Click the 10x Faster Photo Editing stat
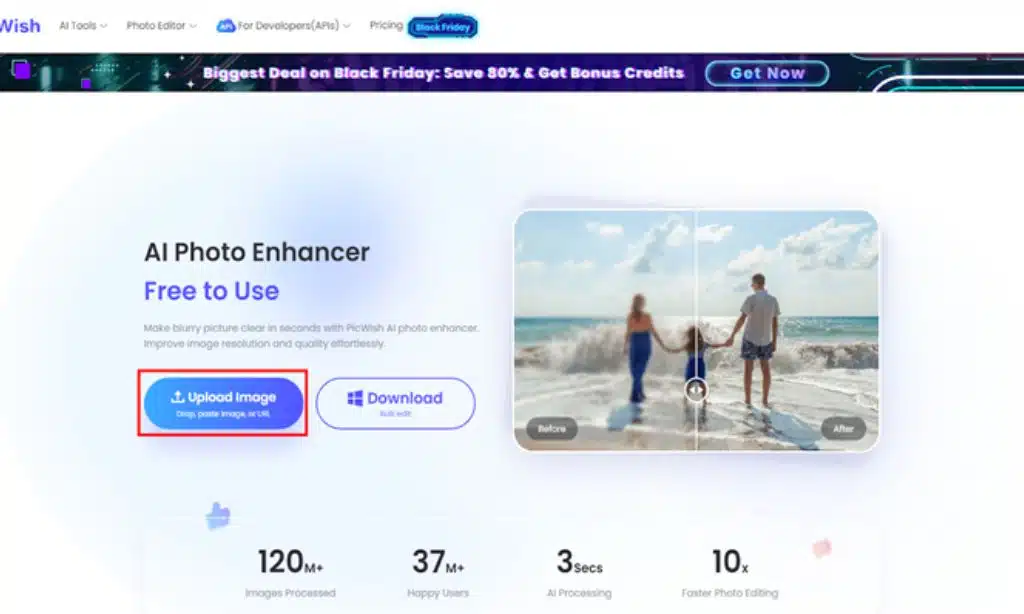 click(x=729, y=573)
